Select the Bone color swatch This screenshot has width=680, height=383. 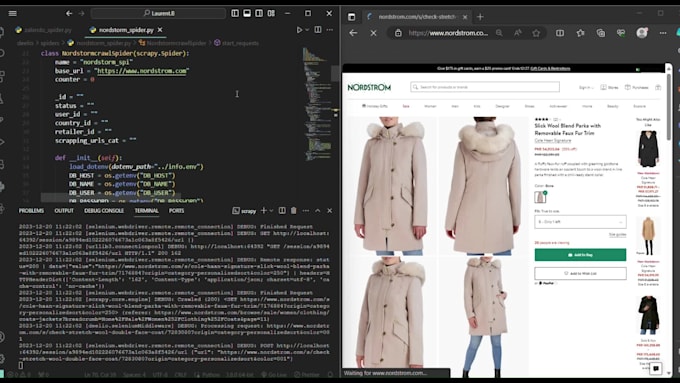(x=540, y=197)
